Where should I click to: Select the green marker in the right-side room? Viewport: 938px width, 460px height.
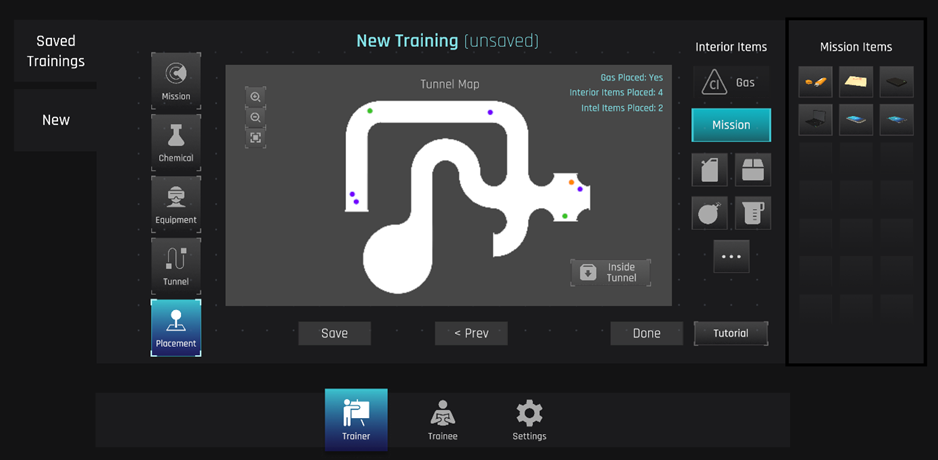565,216
